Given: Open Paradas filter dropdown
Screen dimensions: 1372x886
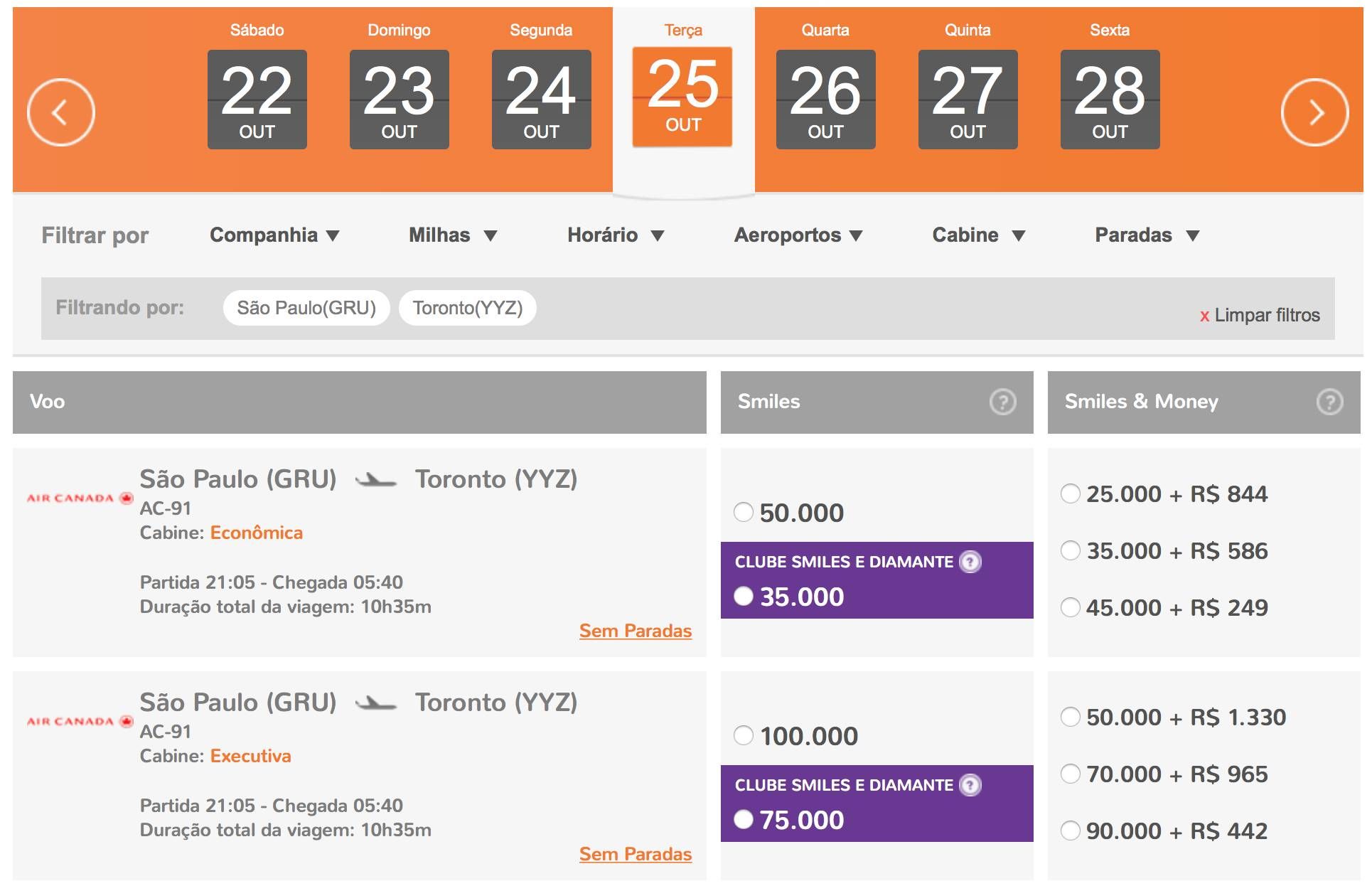Looking at the screenshot, I should tap(1147, 235).
